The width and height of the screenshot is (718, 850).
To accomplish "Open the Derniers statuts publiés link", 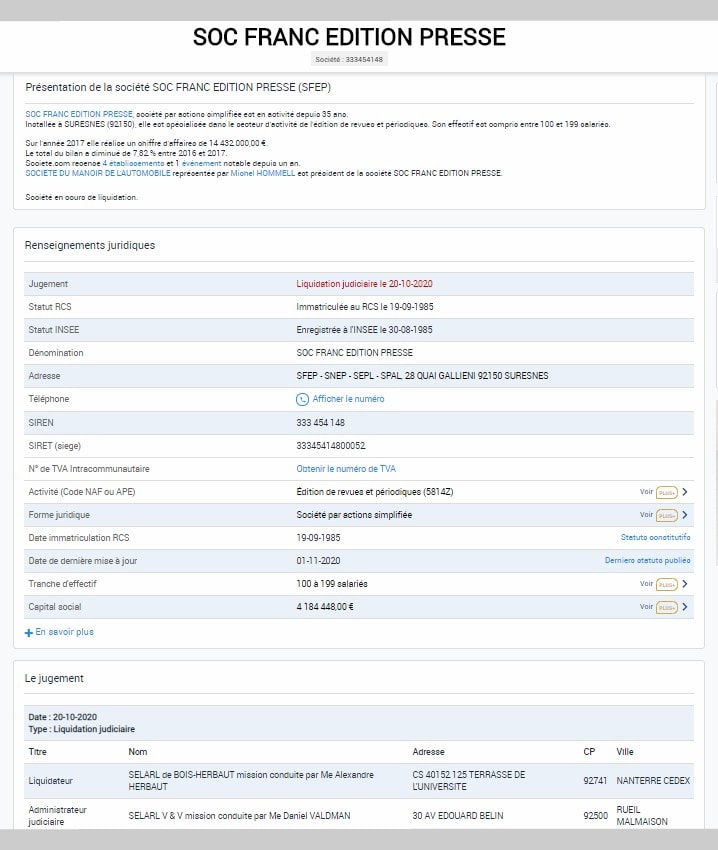I will (647, 561).
